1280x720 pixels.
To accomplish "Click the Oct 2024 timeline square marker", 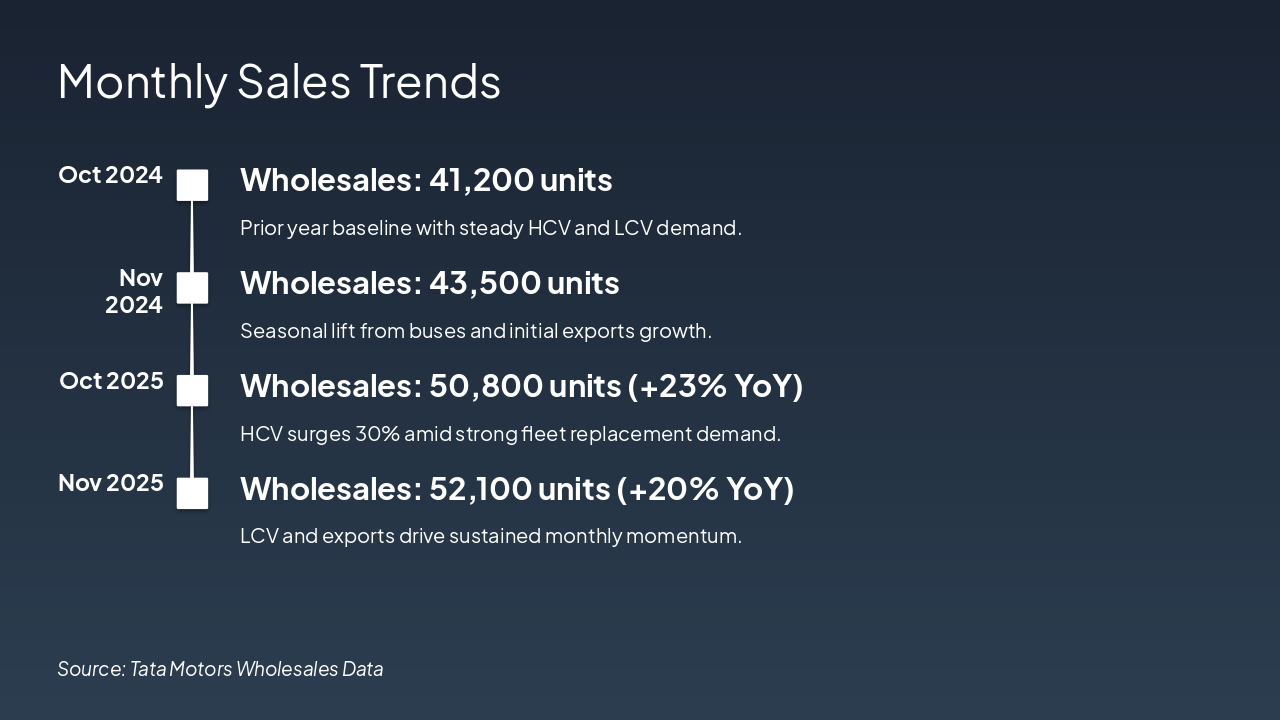I will [x=193, y=185].
